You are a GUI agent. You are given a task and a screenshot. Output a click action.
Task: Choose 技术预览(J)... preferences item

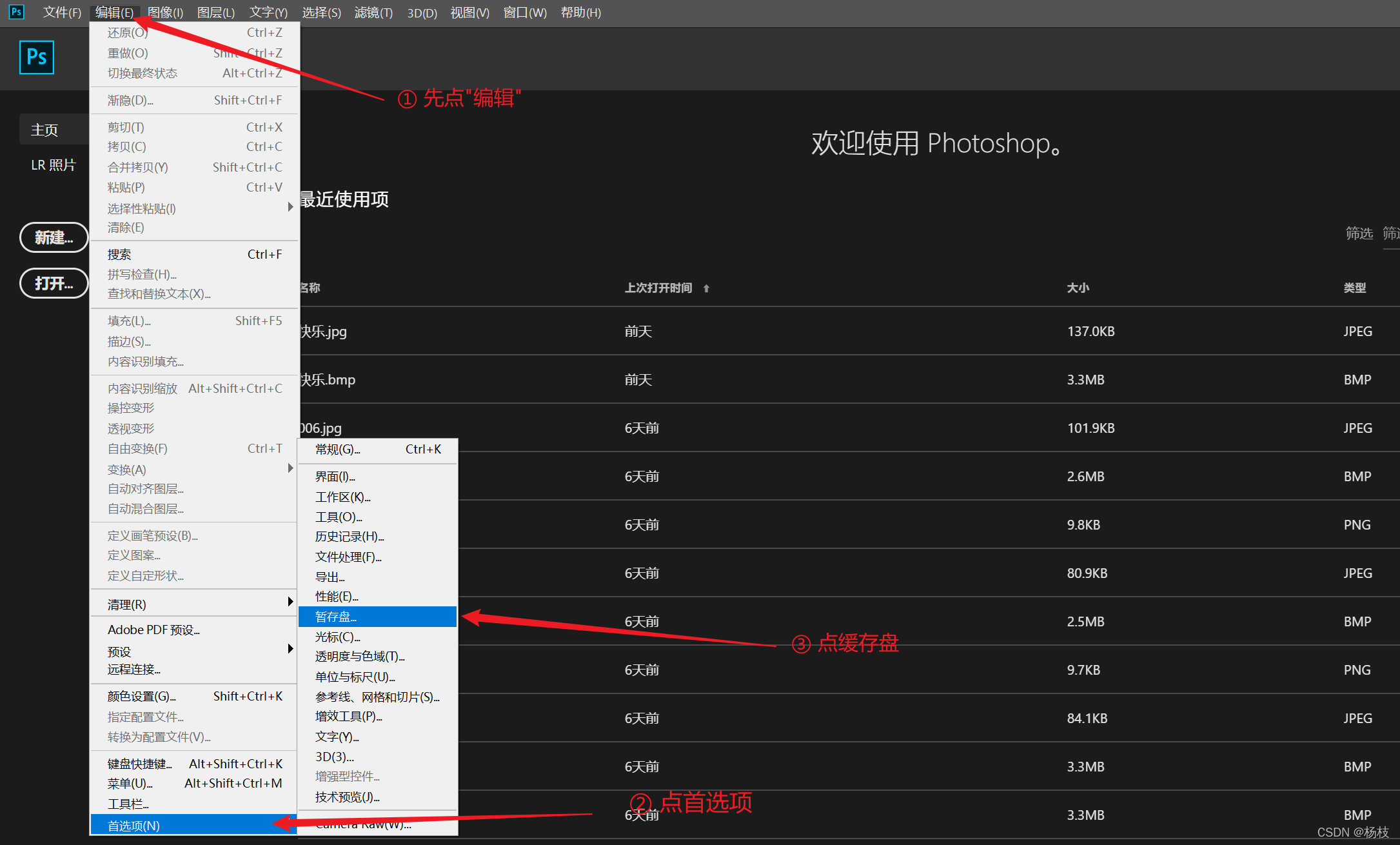[x=377, y=797]
